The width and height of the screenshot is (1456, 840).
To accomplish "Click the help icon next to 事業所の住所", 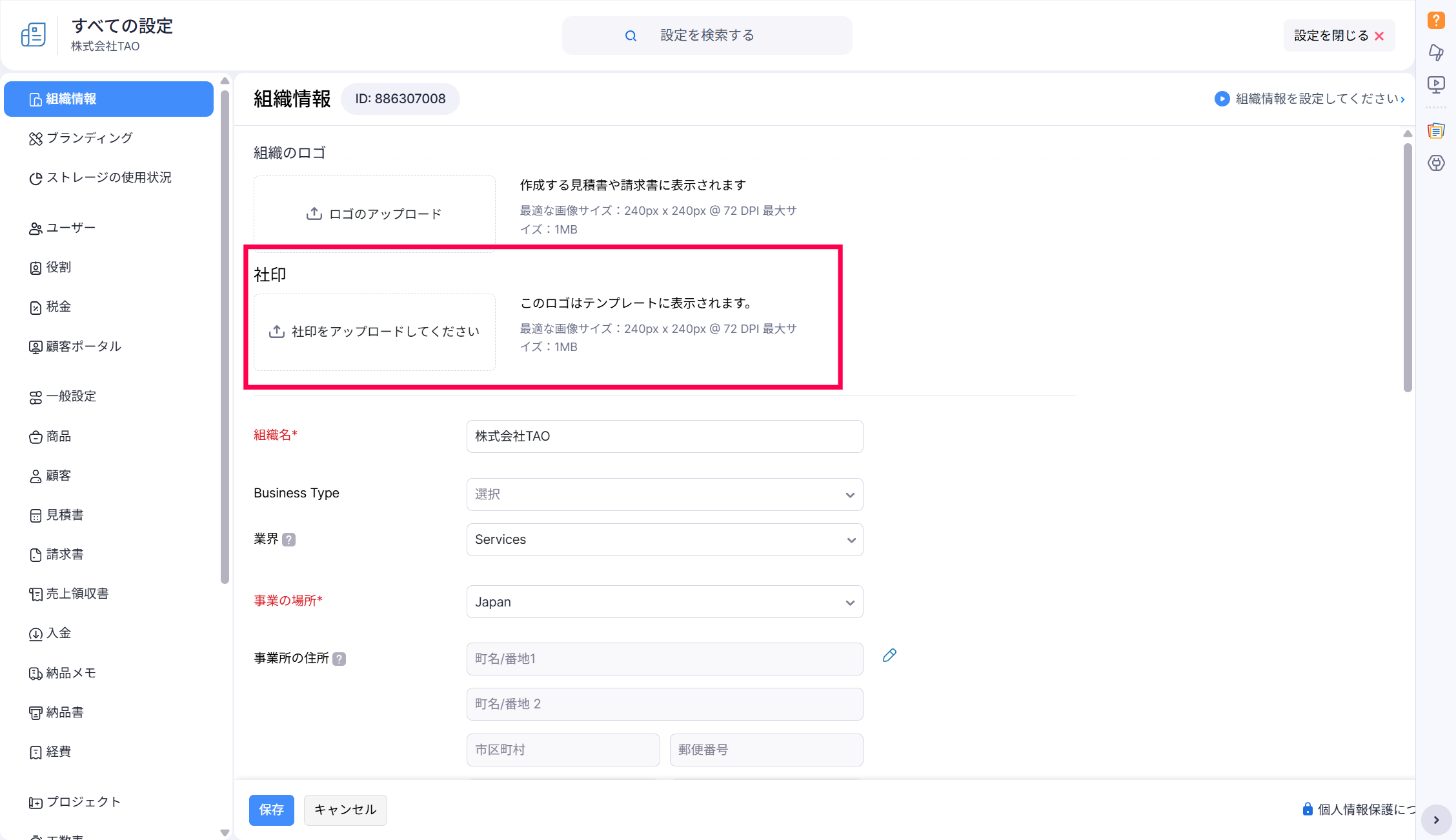I will [x=339, y=659].
